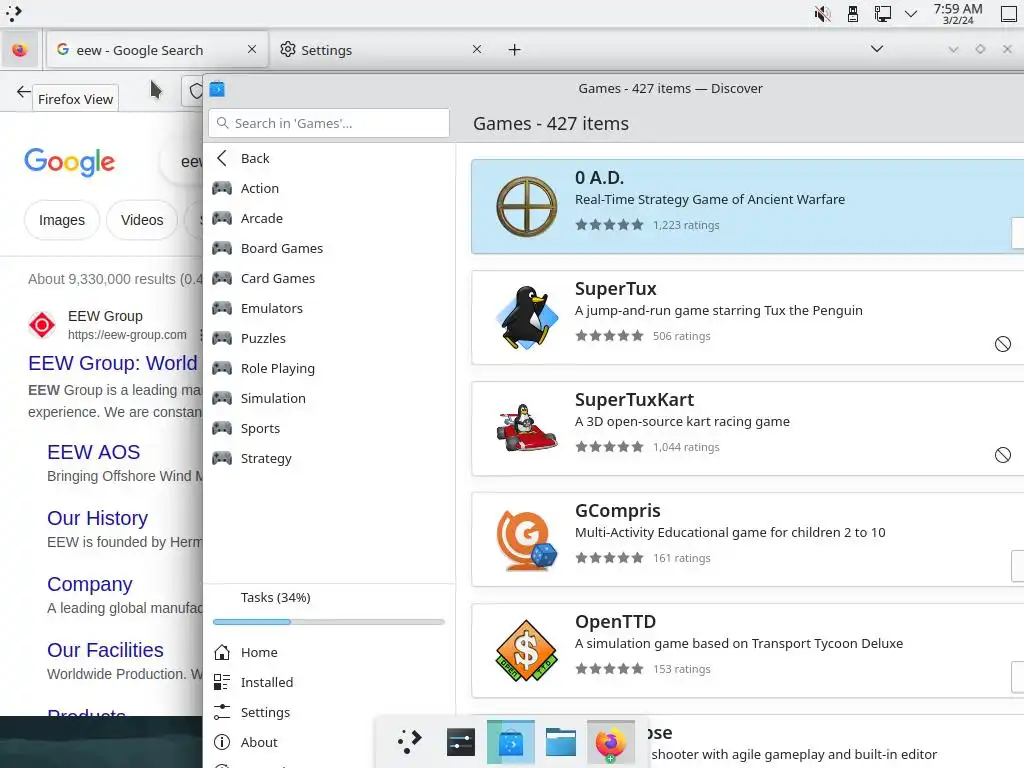Open the Role Playing category

click(x=328, y=368)
